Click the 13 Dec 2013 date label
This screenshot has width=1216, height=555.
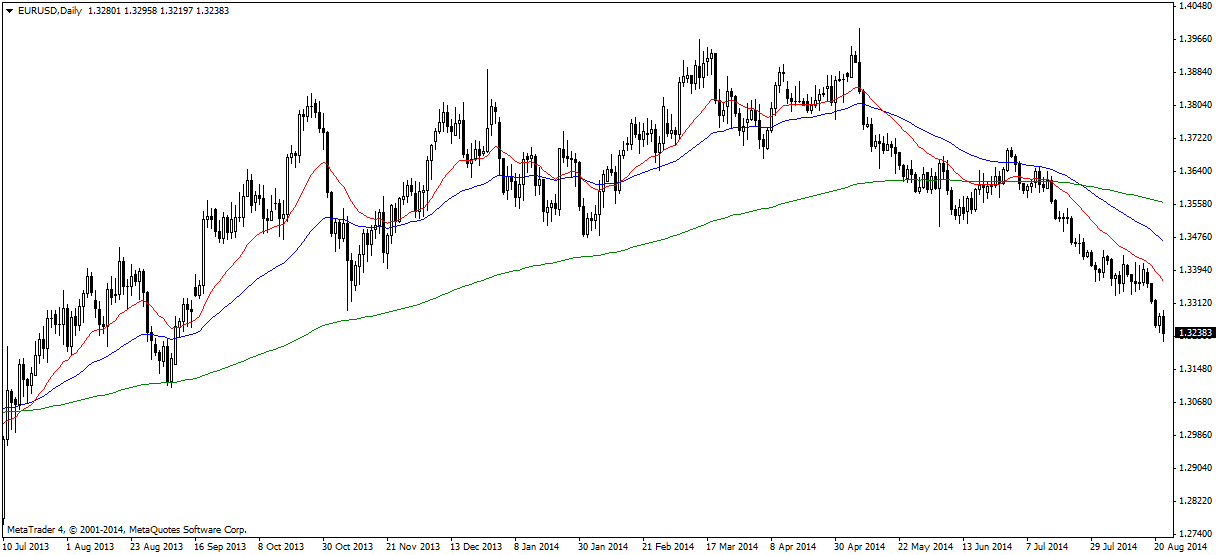pyautogui.click(x=476, y=547)
